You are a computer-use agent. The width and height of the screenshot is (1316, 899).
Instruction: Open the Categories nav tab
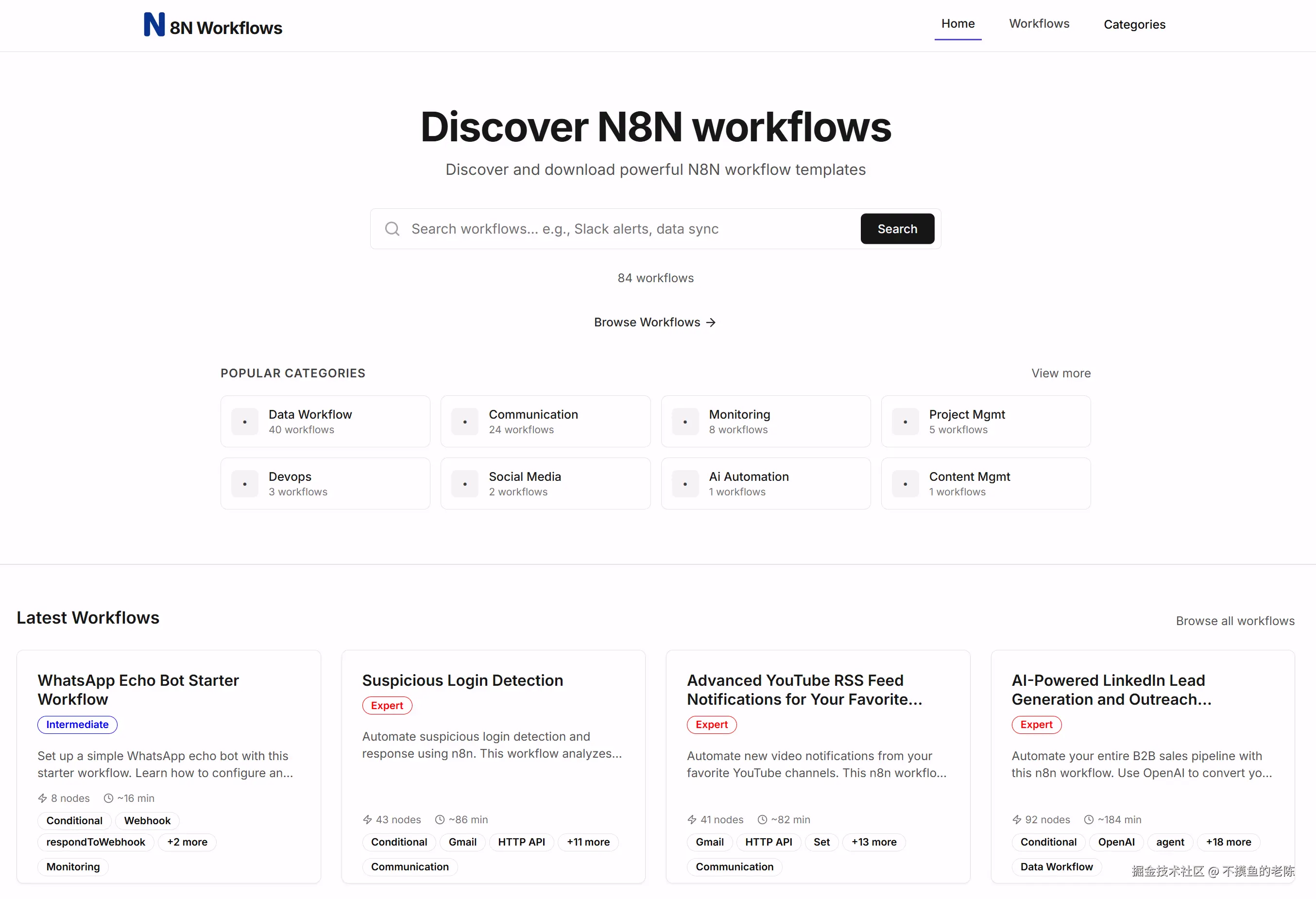pyautogui.click(x=1134, y=25)
